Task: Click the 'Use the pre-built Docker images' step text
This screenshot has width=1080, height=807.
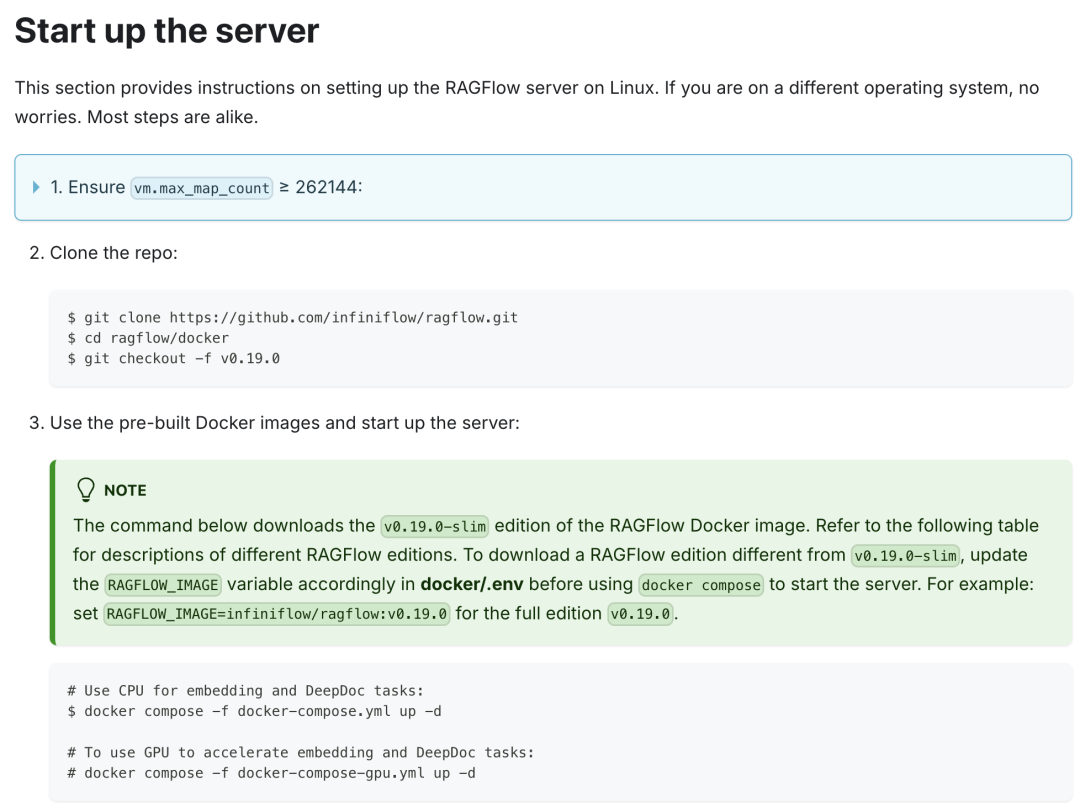Action: tap(274, 423)
